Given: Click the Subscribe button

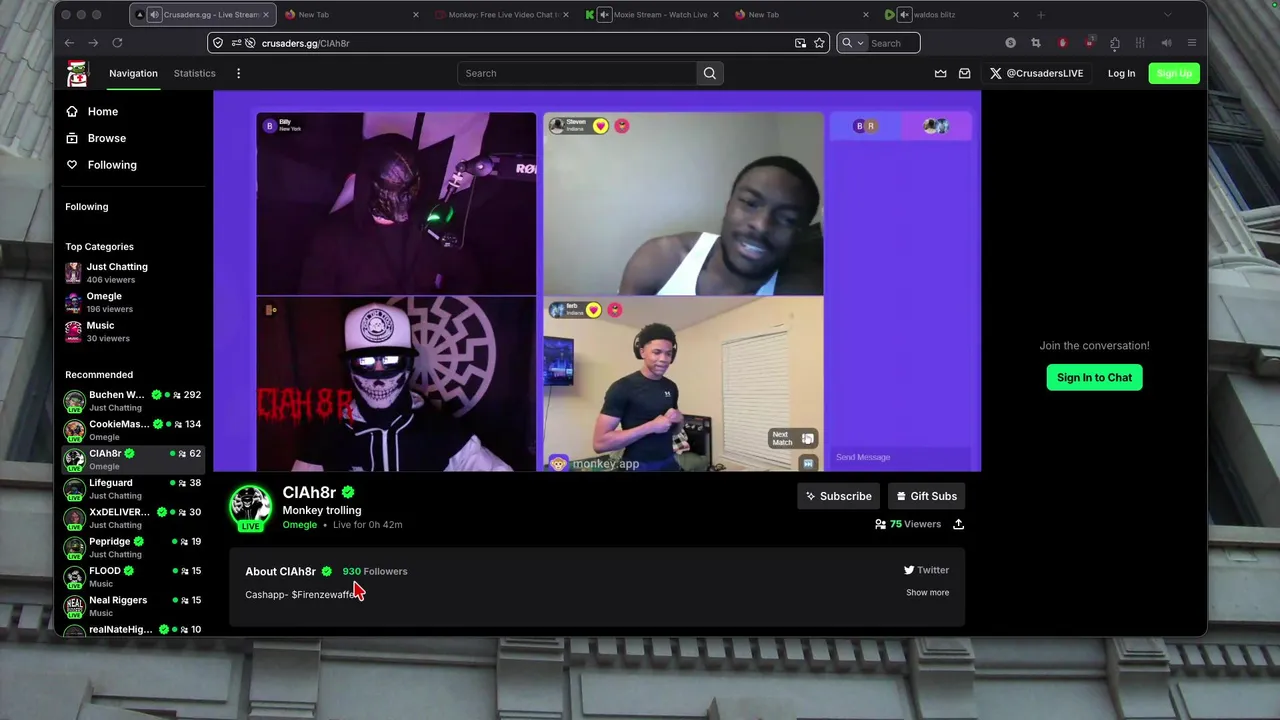Looking at the screenshot, I should [838, 496].
